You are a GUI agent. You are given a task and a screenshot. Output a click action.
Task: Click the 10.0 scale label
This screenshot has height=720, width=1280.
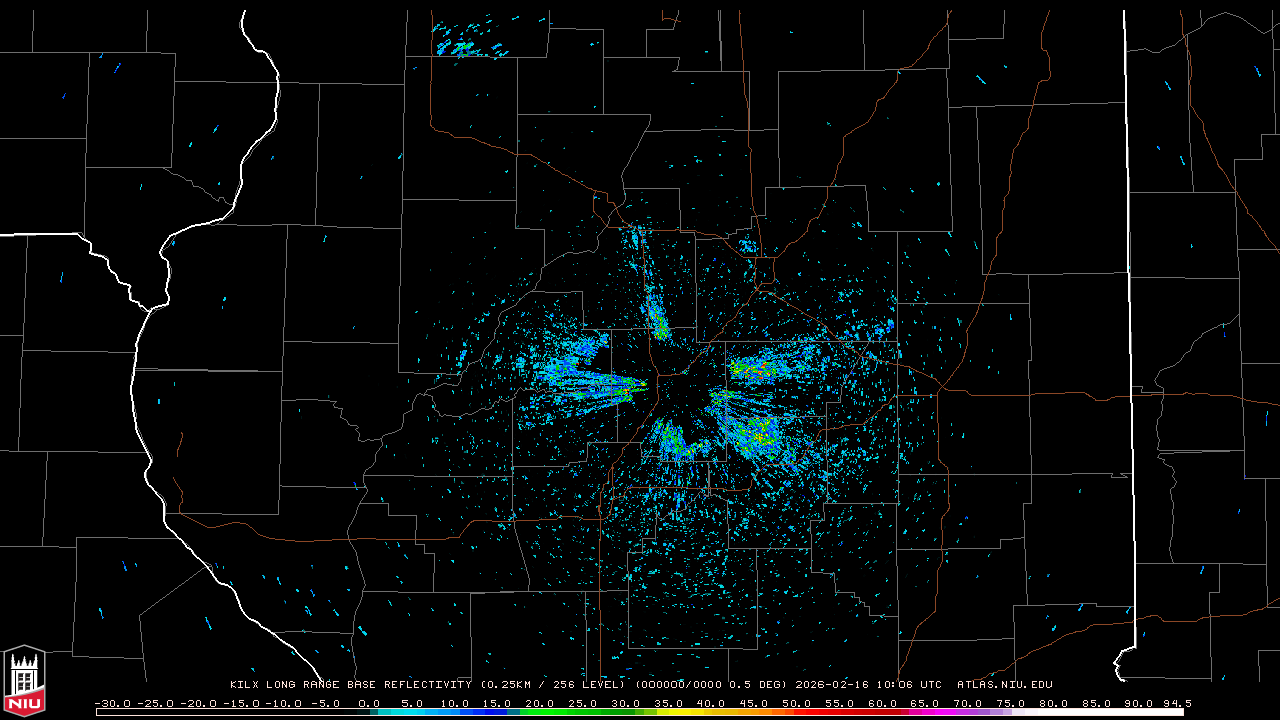(455, 703)
